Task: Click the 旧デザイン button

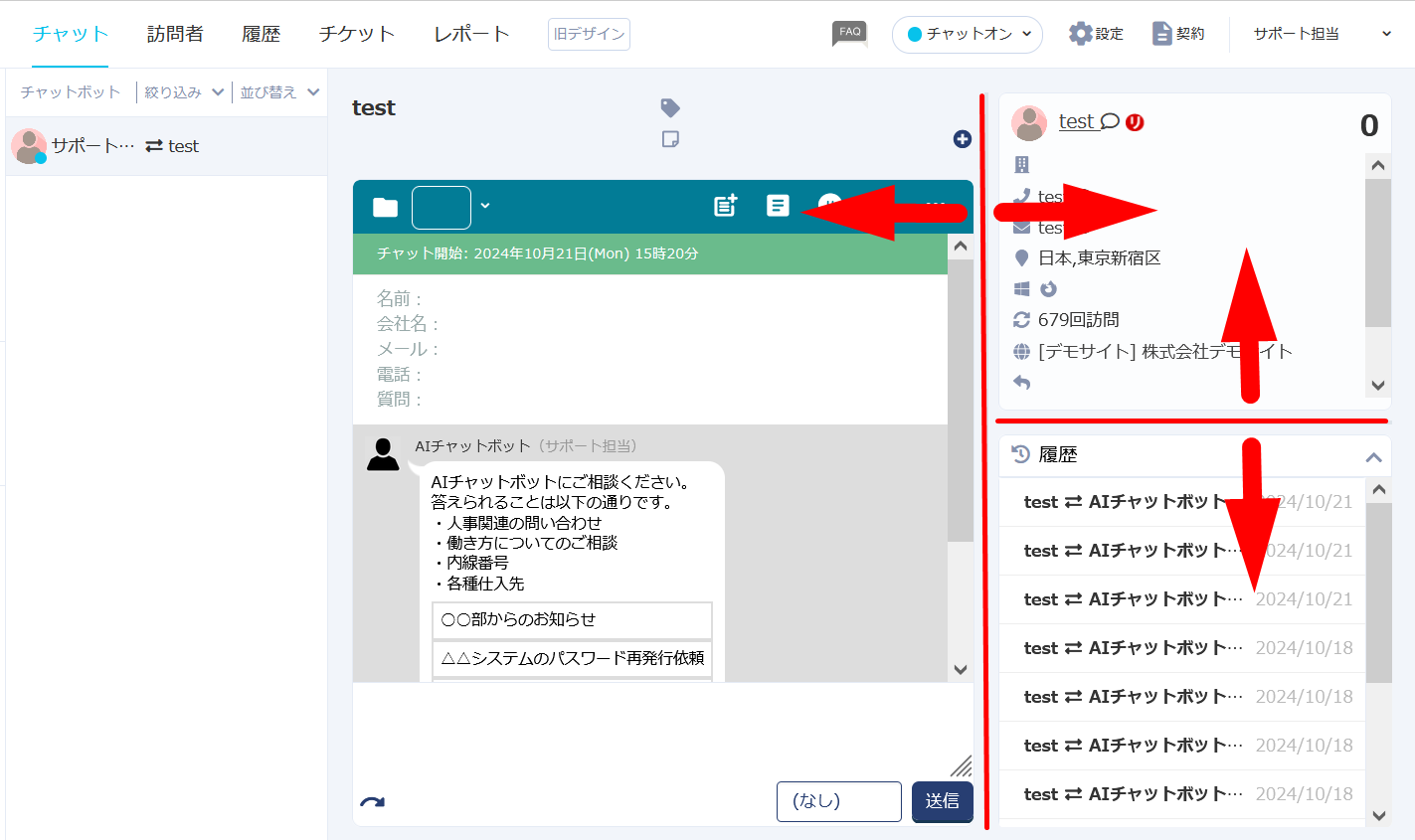Action: (589, 34)
